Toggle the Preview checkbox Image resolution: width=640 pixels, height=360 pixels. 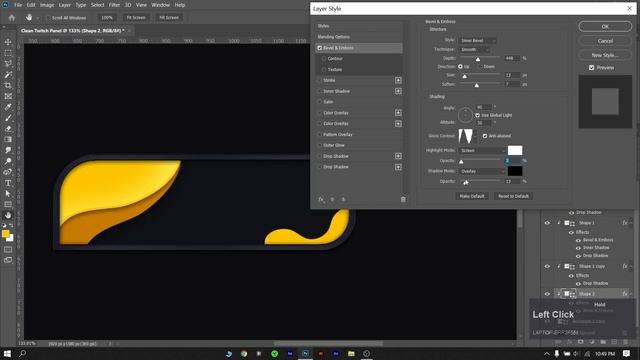pyautogui.click(x=591, y=68)
